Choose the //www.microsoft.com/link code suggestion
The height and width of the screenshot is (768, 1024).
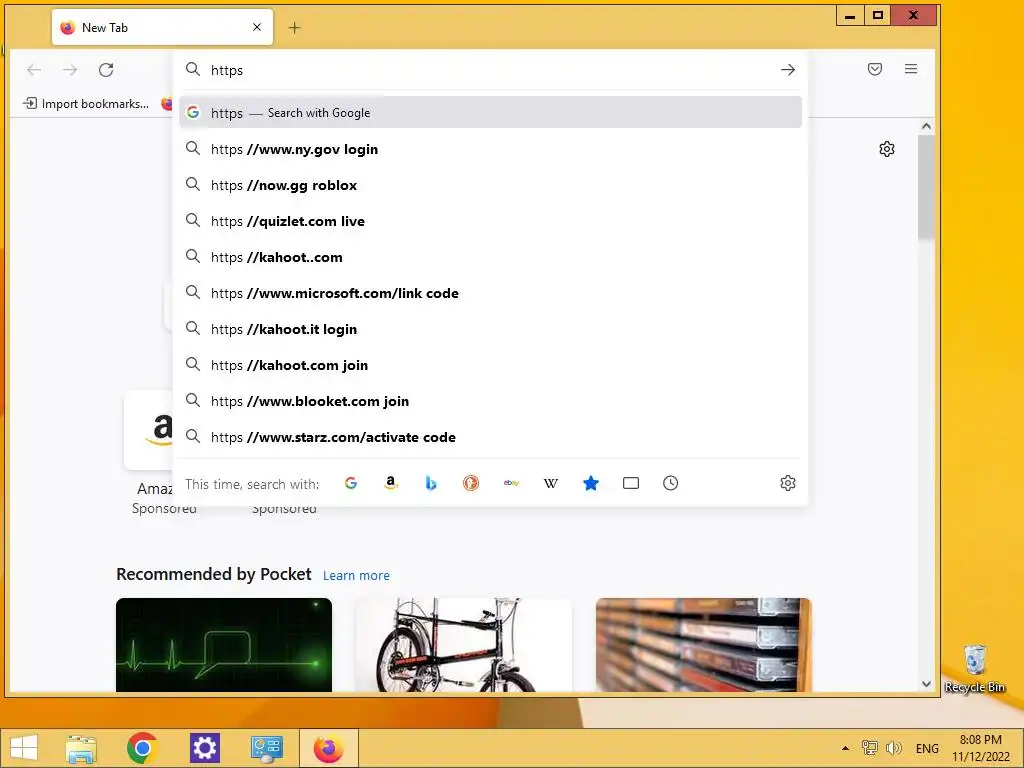click(x=490, y=293)
